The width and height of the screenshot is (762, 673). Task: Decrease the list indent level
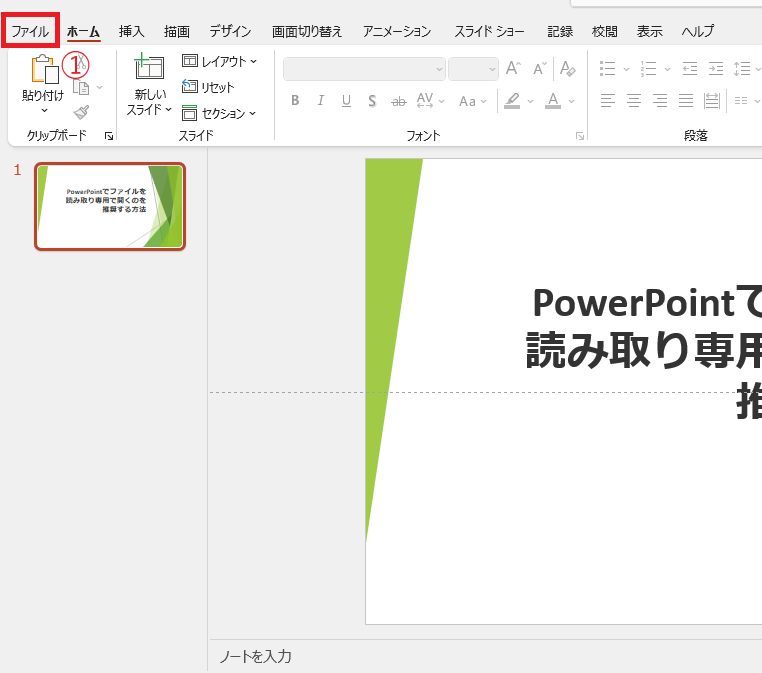[690, 69]
